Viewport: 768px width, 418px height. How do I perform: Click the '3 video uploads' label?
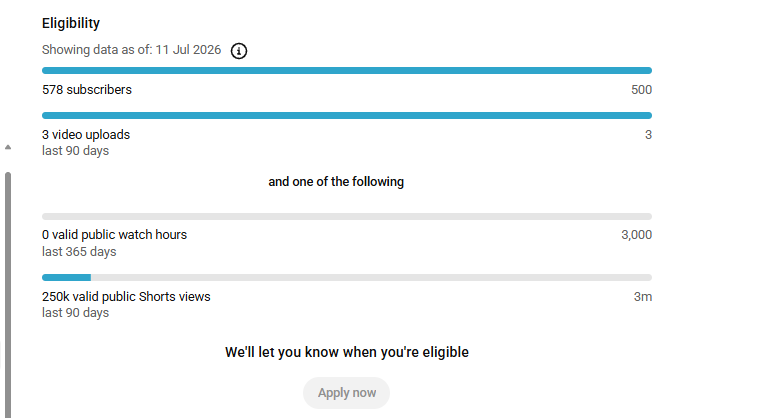click(86, 135)
